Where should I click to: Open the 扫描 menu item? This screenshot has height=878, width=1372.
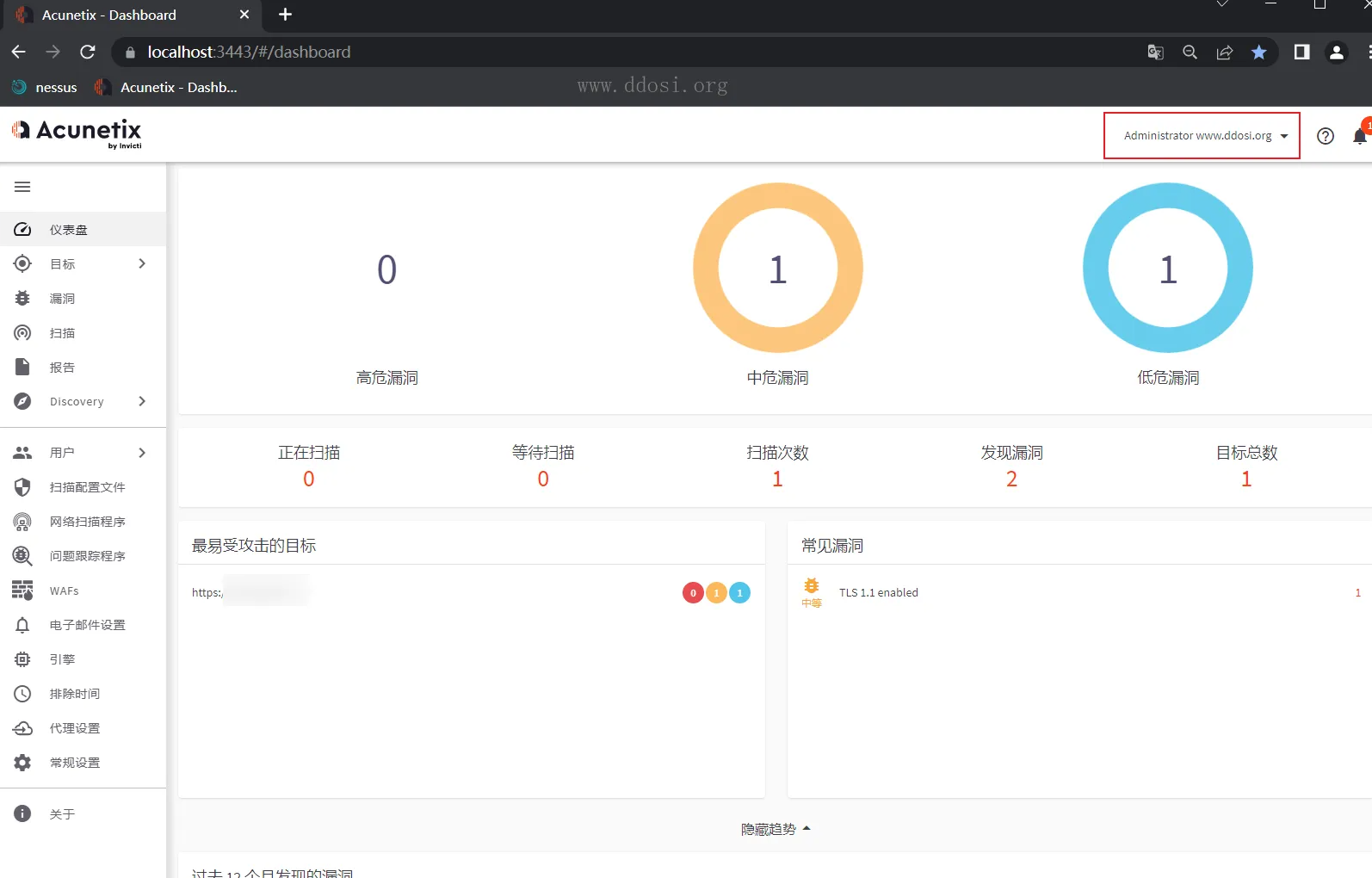pos(83,333)
